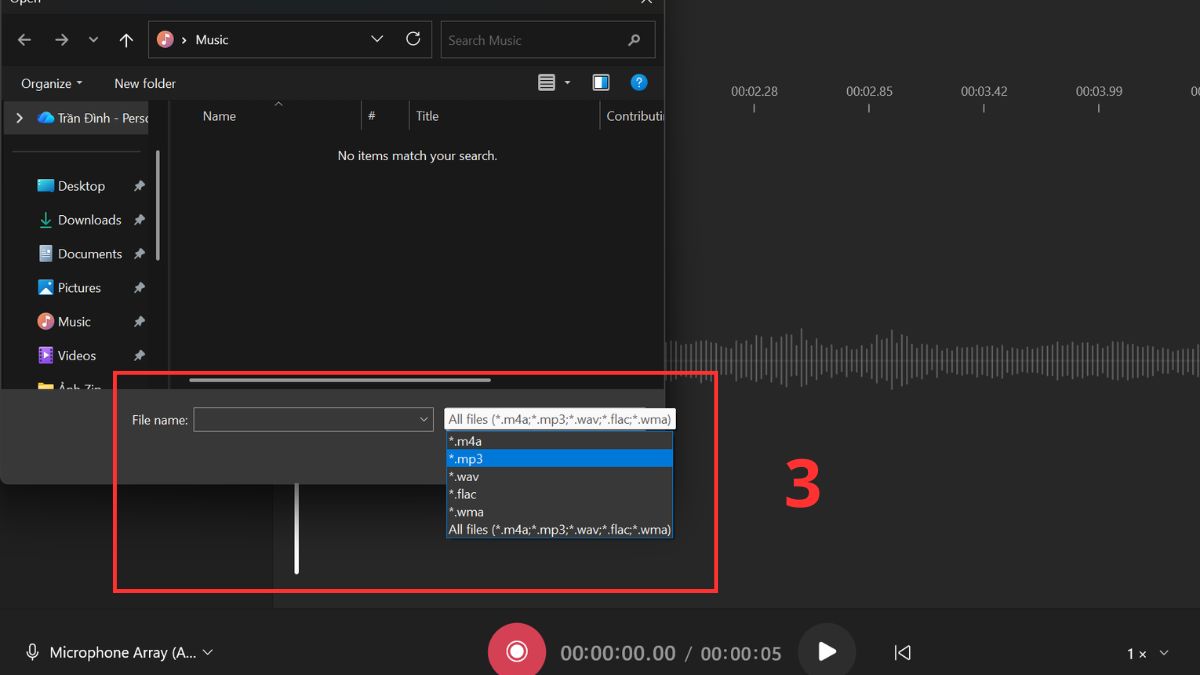Create a New folder
This screenshot has width=1200, height=675.
(x=145, y=83)
